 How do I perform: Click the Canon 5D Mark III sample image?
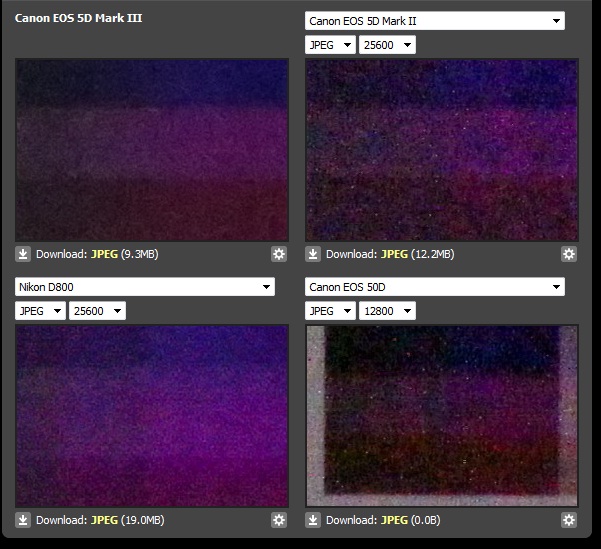pos(152,150)
